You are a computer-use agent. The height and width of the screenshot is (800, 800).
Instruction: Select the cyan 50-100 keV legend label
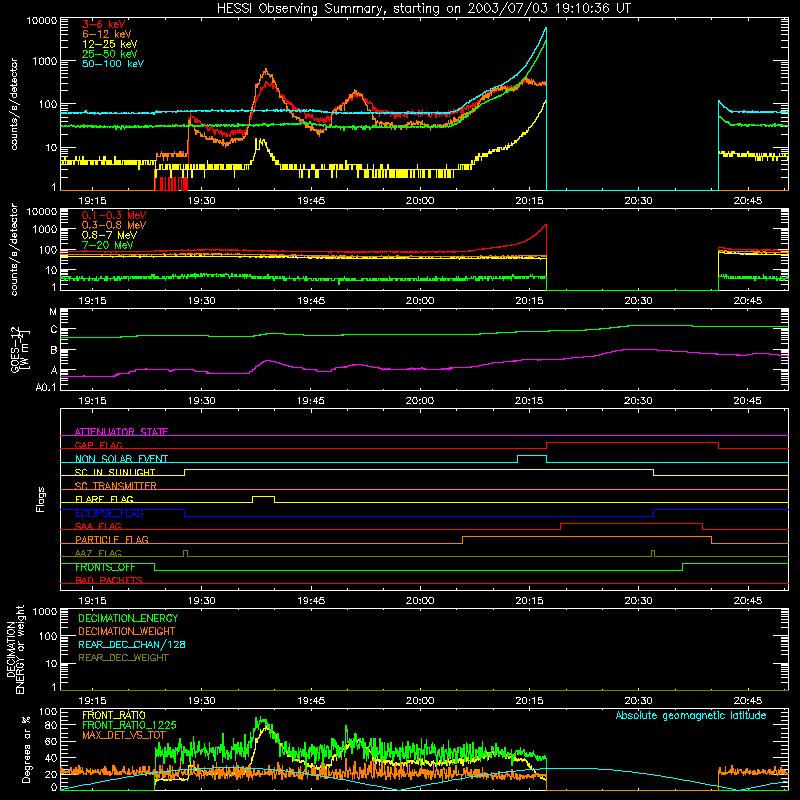tap(113, 64)
